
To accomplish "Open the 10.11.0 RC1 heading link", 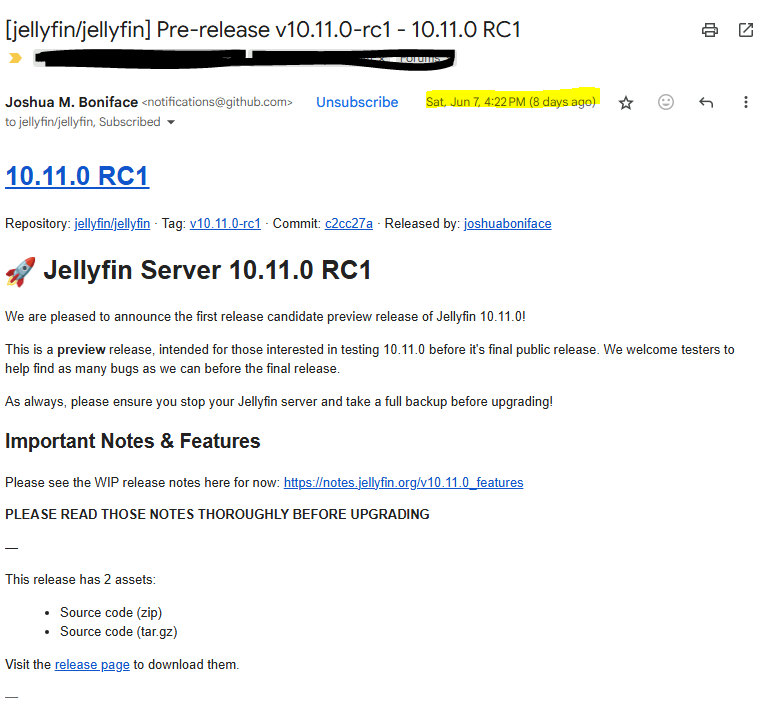I will pos(77,176).
